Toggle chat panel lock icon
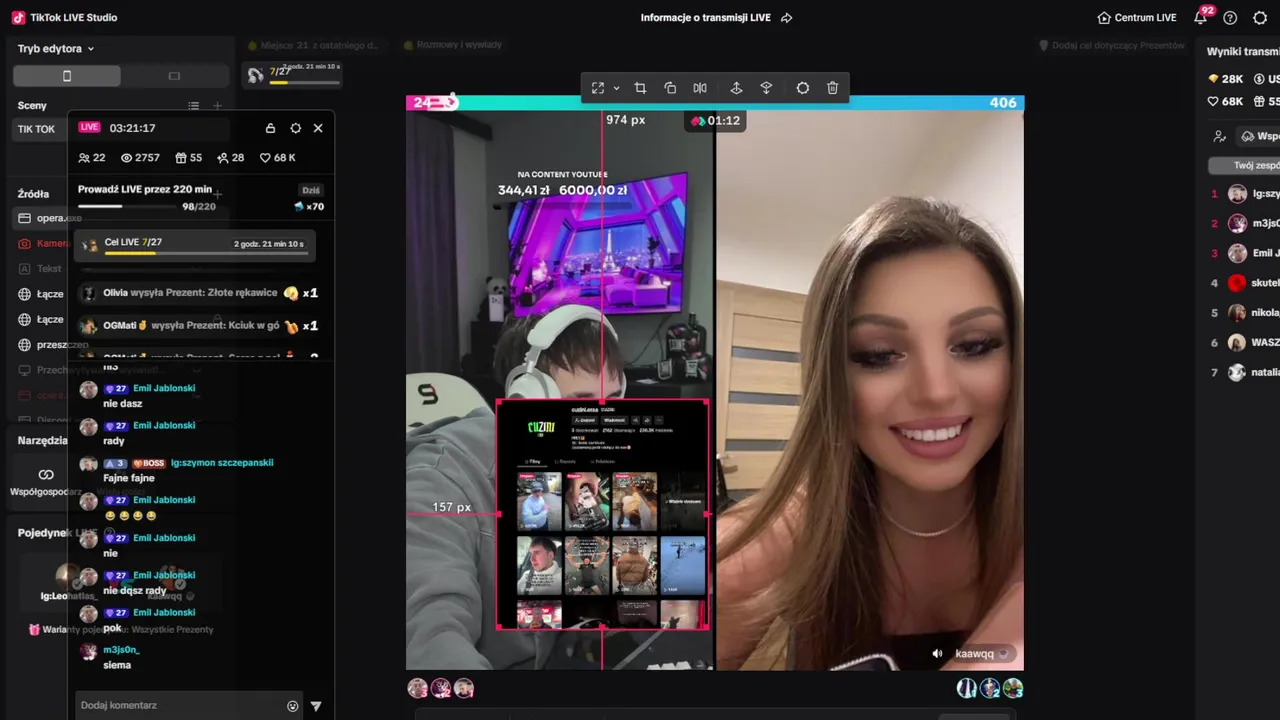This screenshot has height=720, width=1280. 270,128
